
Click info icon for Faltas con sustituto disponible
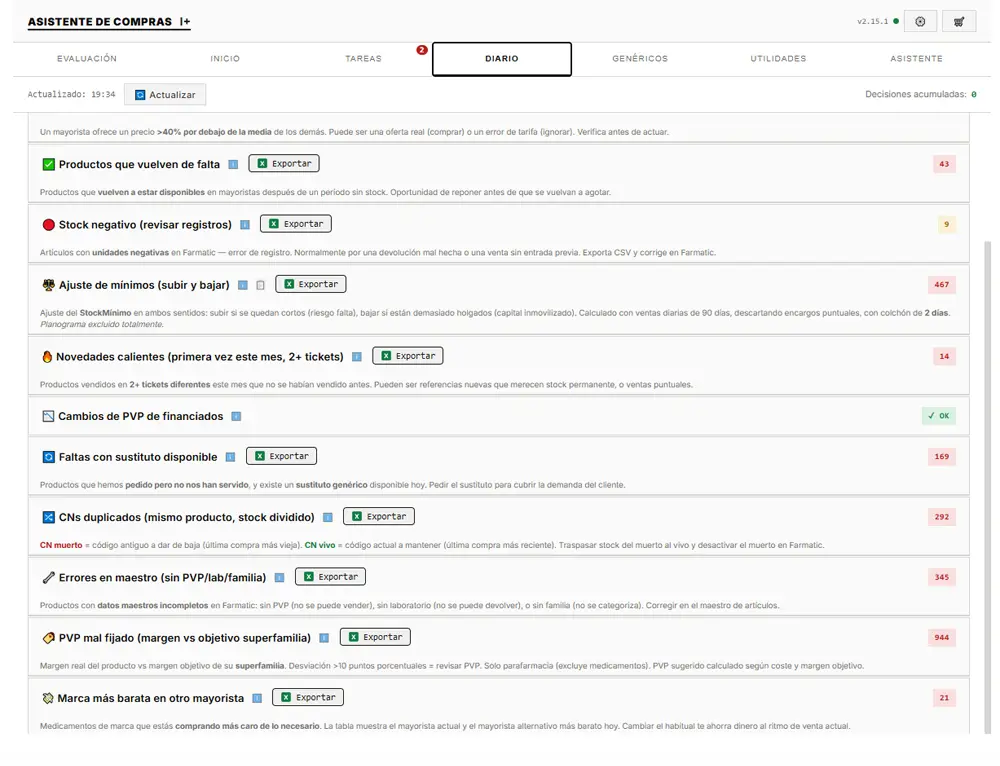coord(231,457)
